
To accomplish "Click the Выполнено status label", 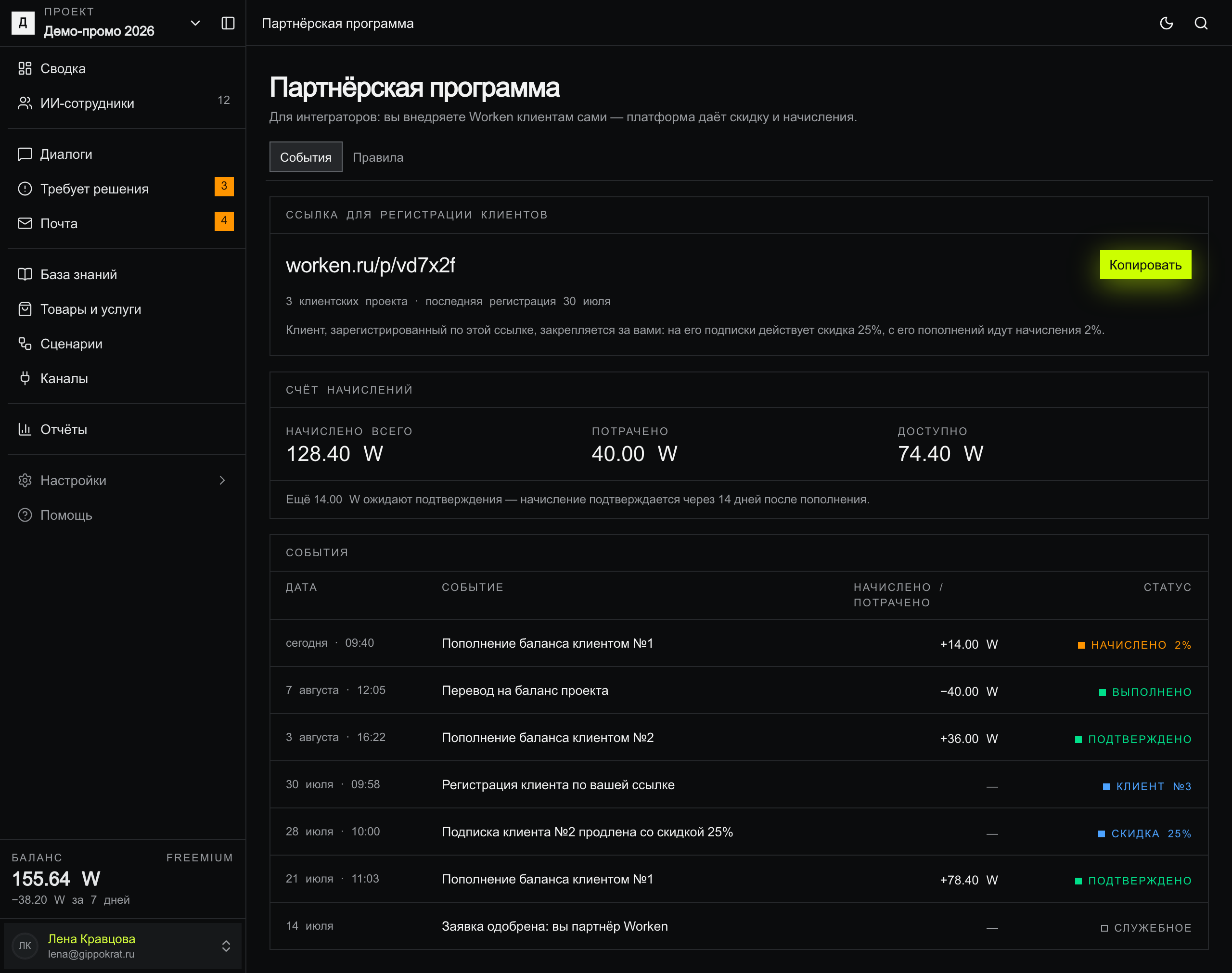I will 1145,692.
